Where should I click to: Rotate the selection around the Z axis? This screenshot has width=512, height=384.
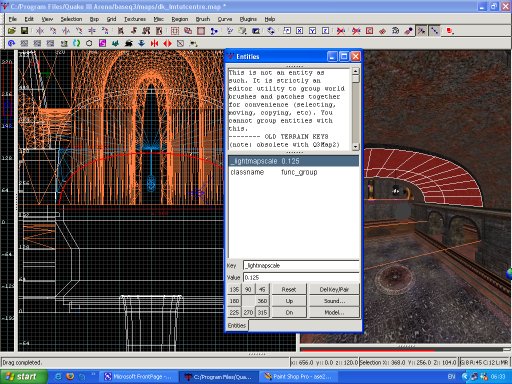tap(105, 31)
